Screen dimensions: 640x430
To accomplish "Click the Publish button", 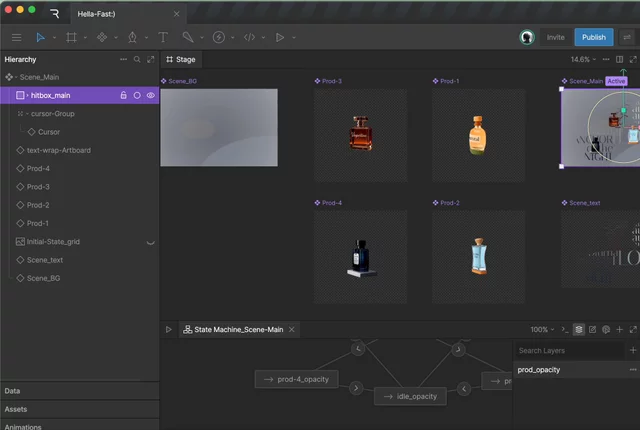I will [x=594, y=38].
